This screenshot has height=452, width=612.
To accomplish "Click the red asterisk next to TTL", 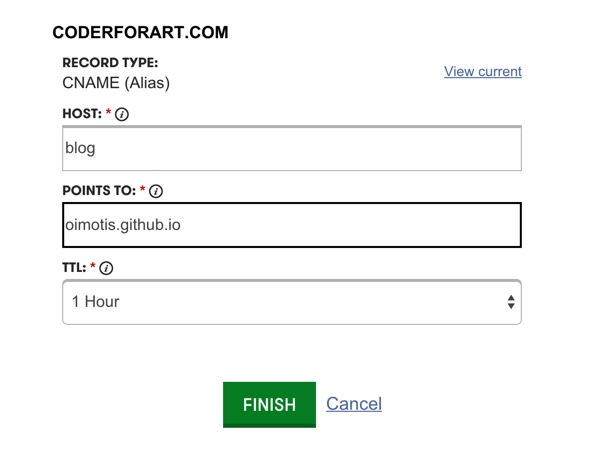I will 94,267.
